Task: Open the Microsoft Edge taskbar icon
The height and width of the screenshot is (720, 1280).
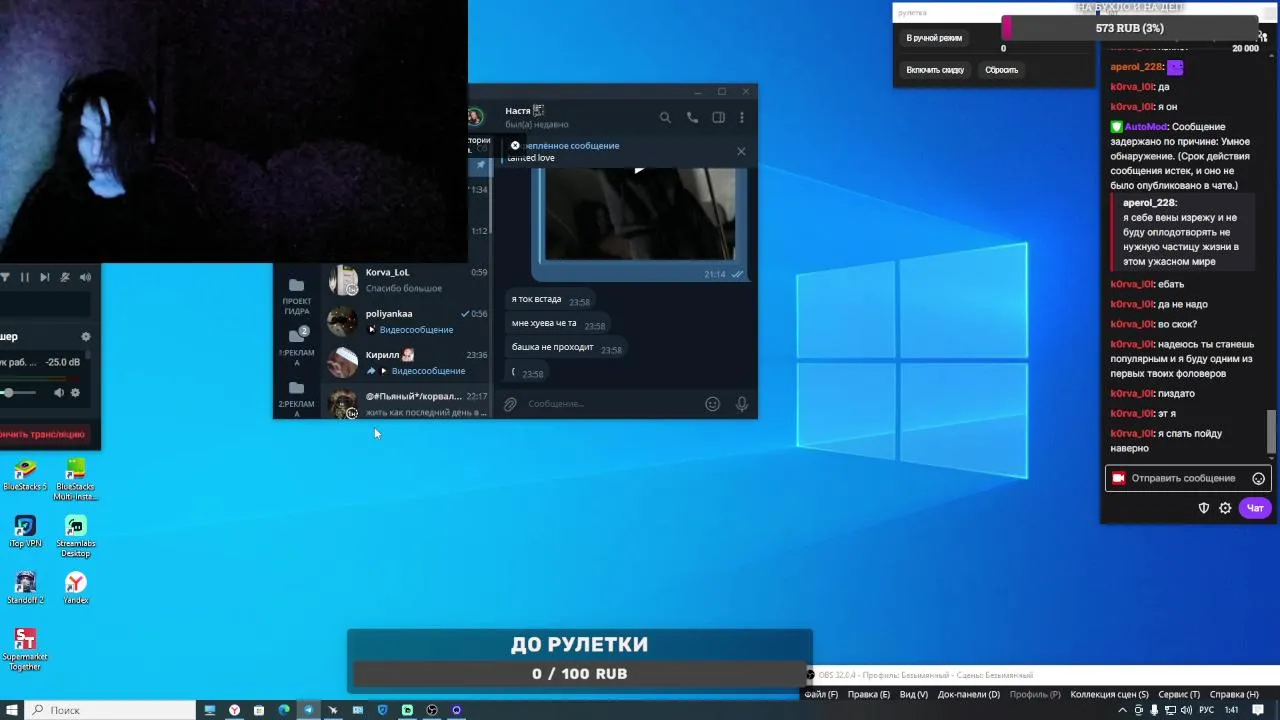Action: coord(284,710)
